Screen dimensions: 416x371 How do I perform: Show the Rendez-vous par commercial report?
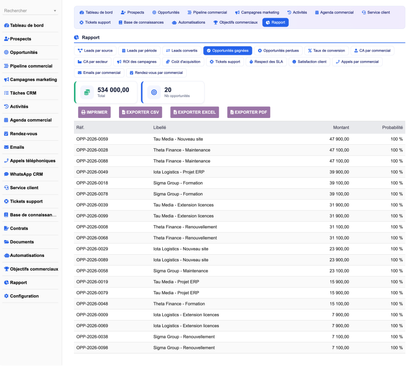[x=156, y=73]
